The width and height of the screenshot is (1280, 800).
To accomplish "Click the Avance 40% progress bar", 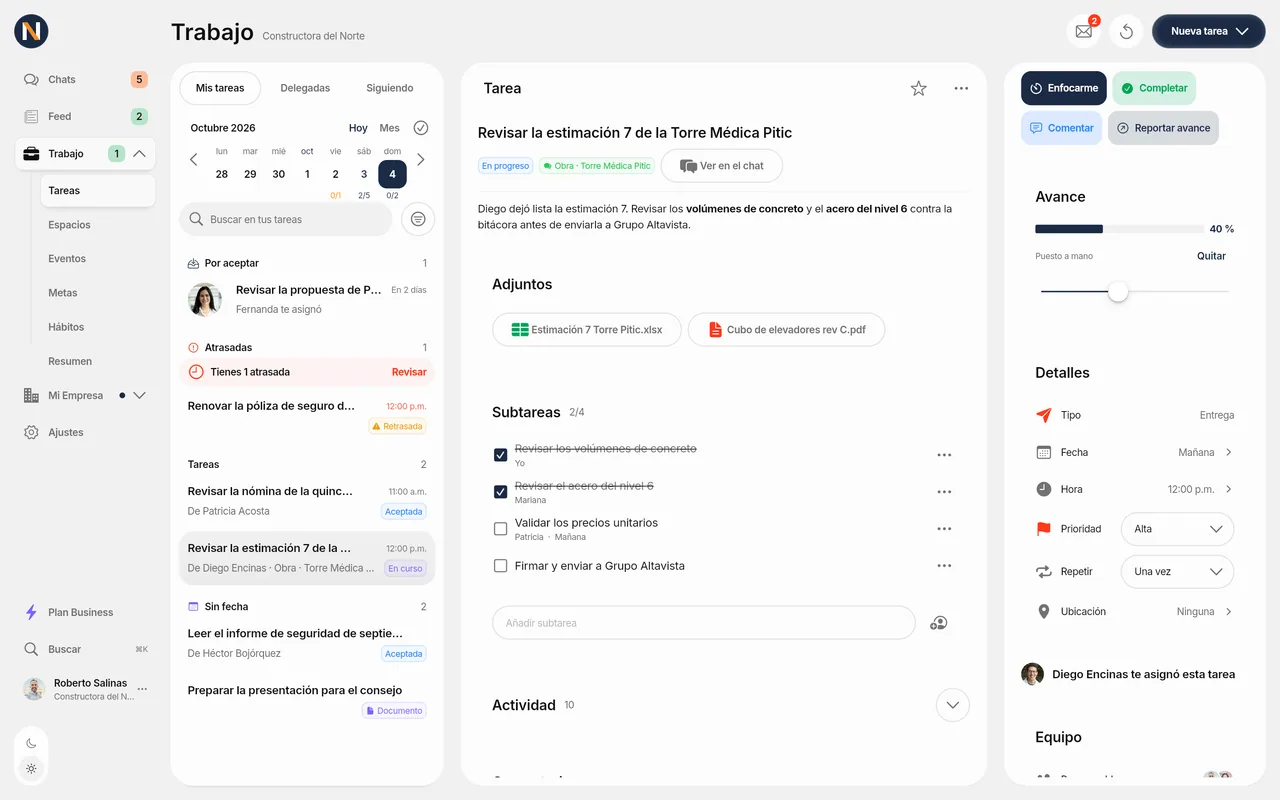I will (1119, 229).
